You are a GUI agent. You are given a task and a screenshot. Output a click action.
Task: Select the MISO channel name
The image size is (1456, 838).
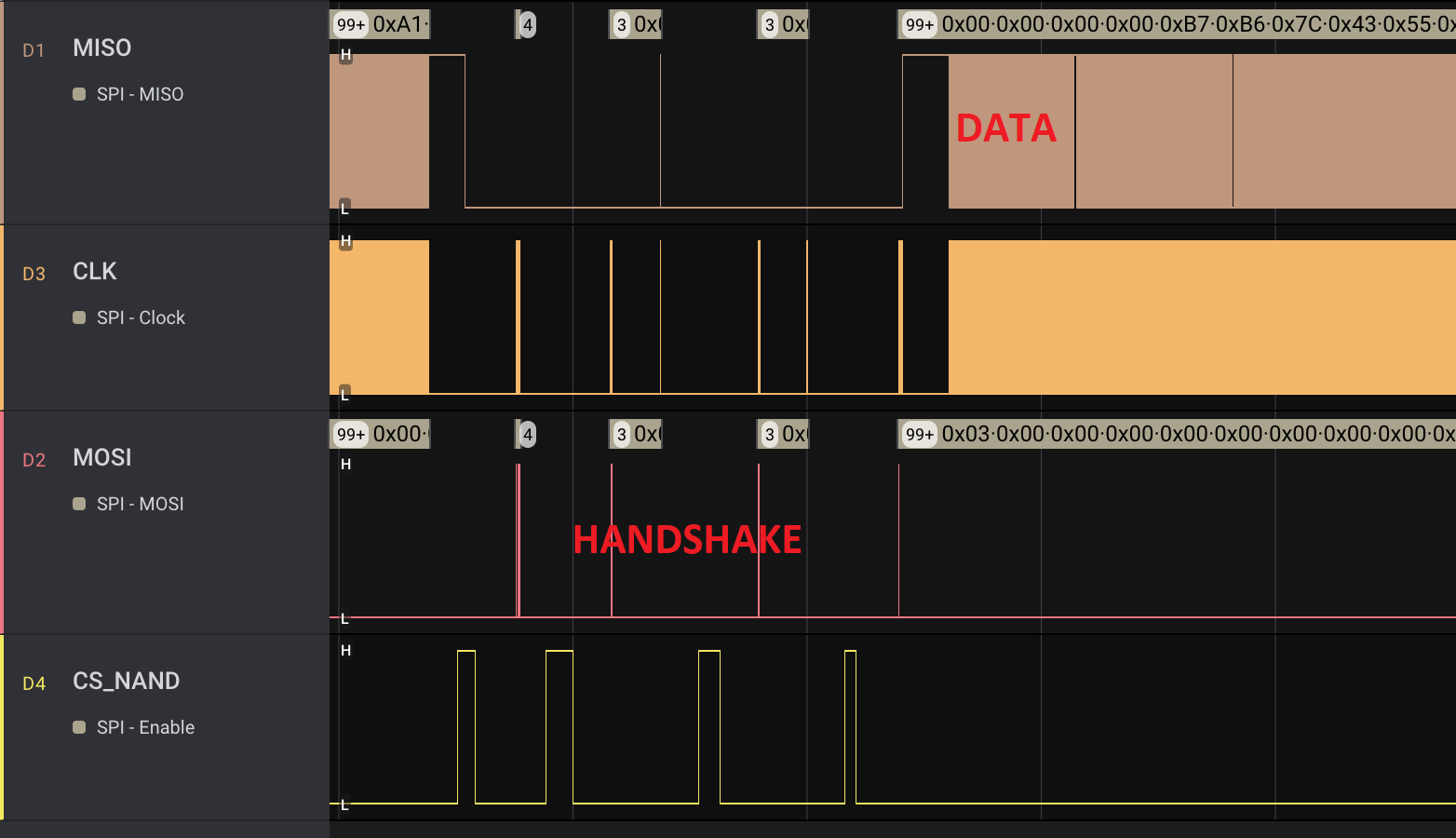click(x=102, y=48)
